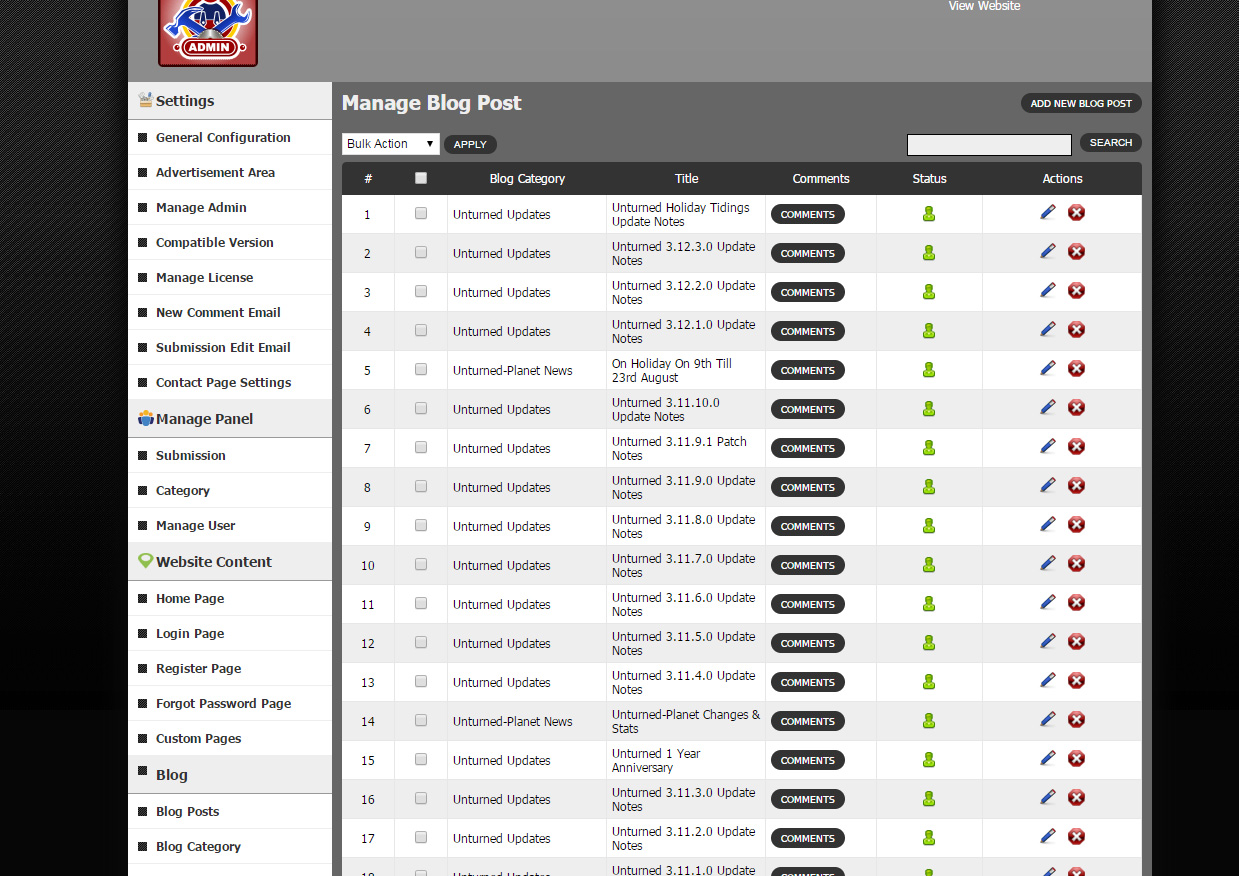Select checkbox for Unturned 3.11.9.0 row

(x=421, y=486)
